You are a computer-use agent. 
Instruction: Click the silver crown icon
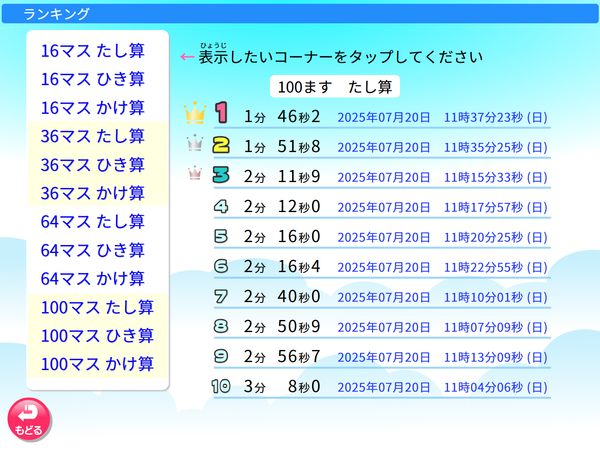[x=195, y=143]
